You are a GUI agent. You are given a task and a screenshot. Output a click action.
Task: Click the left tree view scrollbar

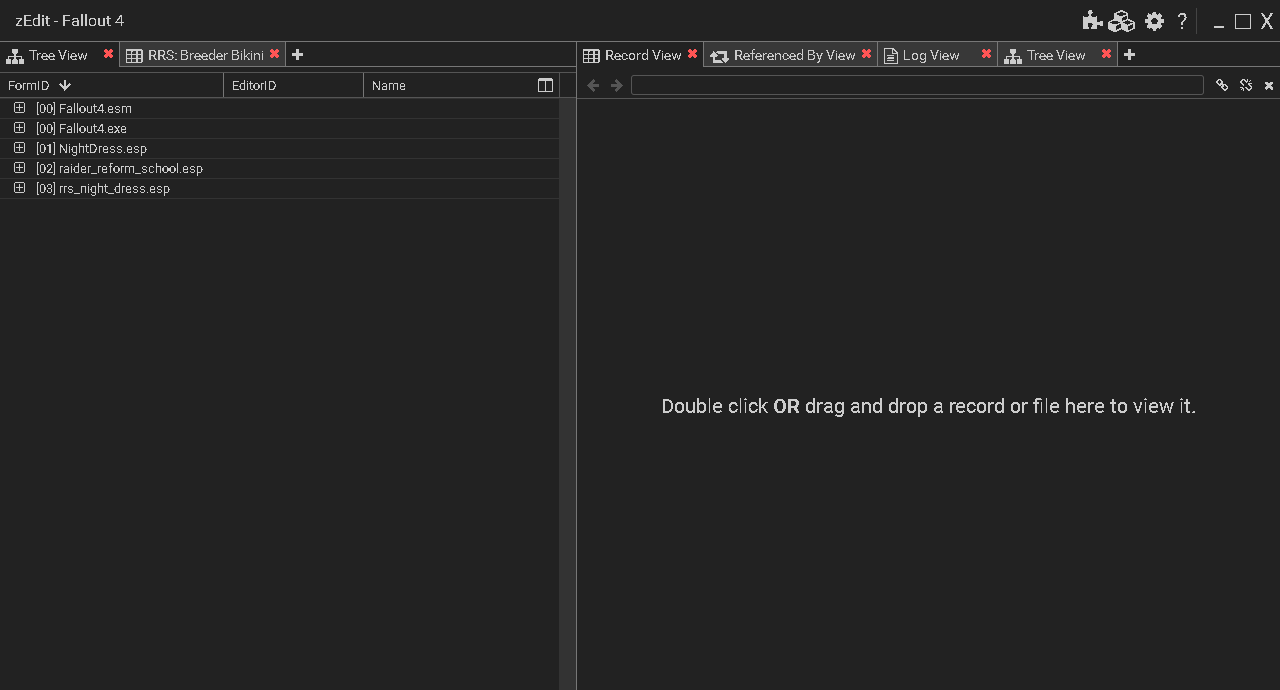[x=567, y=394]
